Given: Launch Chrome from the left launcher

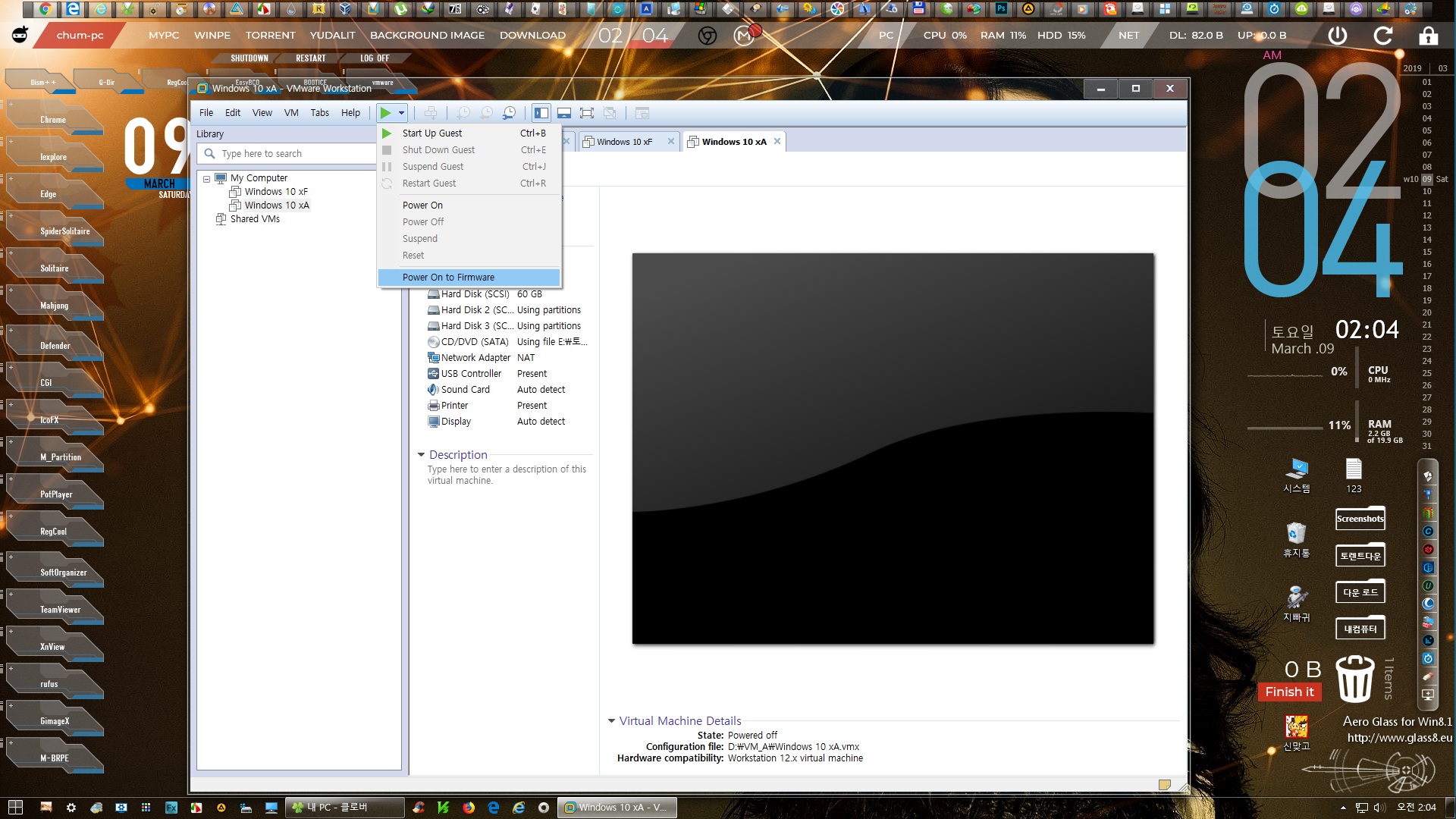Looking at the screenshot, I should pyautogui.click(x=53, y=120).
